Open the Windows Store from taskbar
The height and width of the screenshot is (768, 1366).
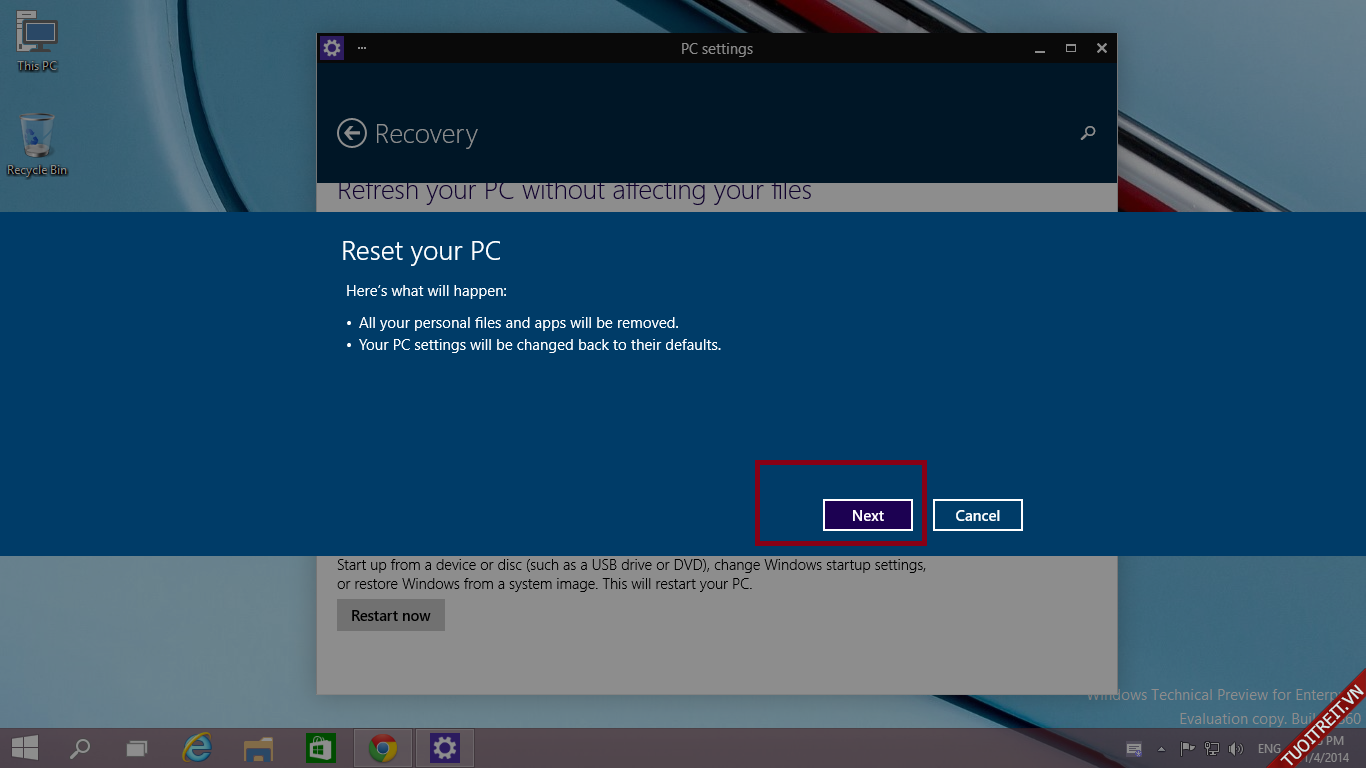point(320,748)
